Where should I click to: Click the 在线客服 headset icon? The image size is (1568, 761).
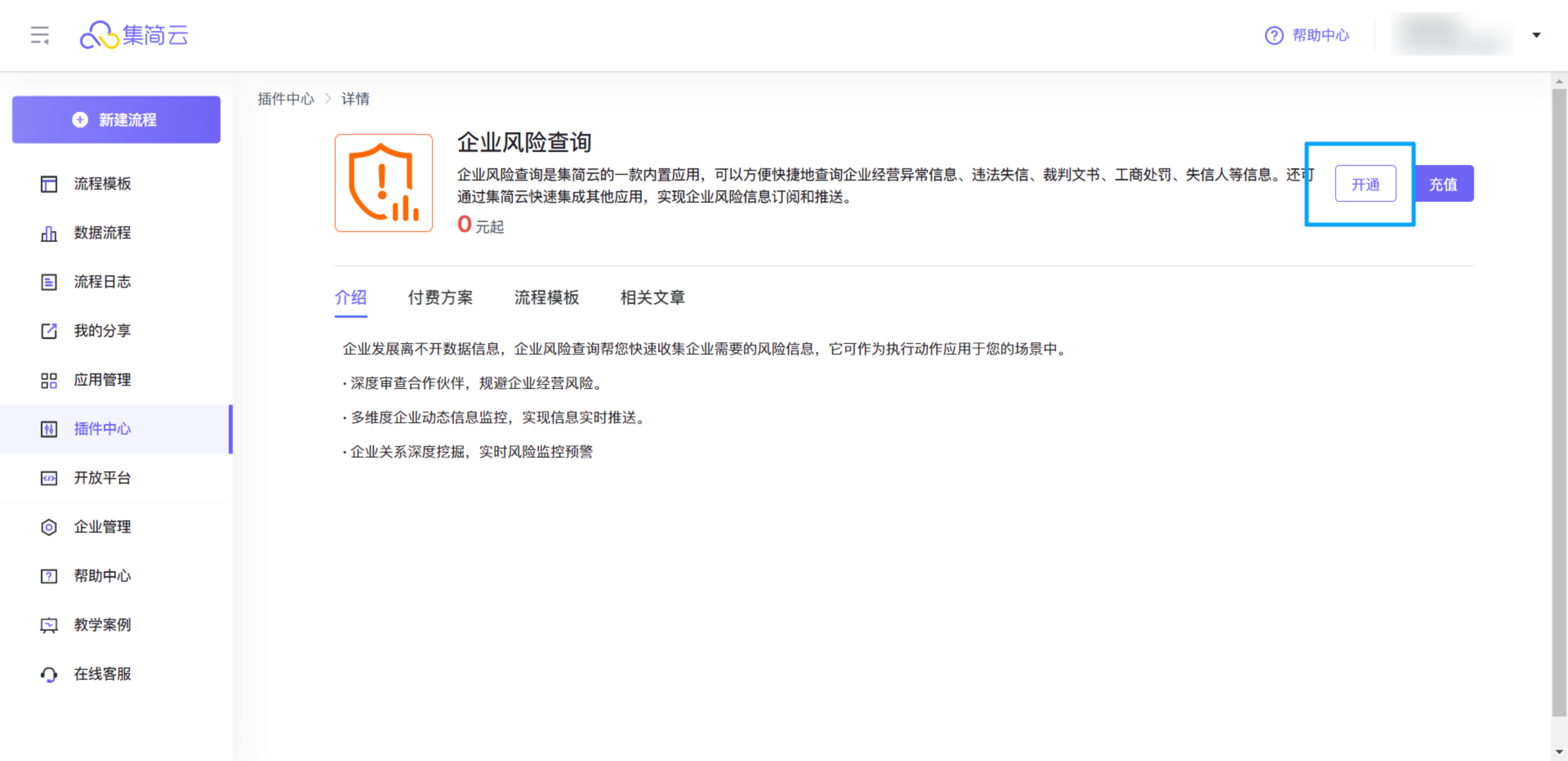[49, 674]
